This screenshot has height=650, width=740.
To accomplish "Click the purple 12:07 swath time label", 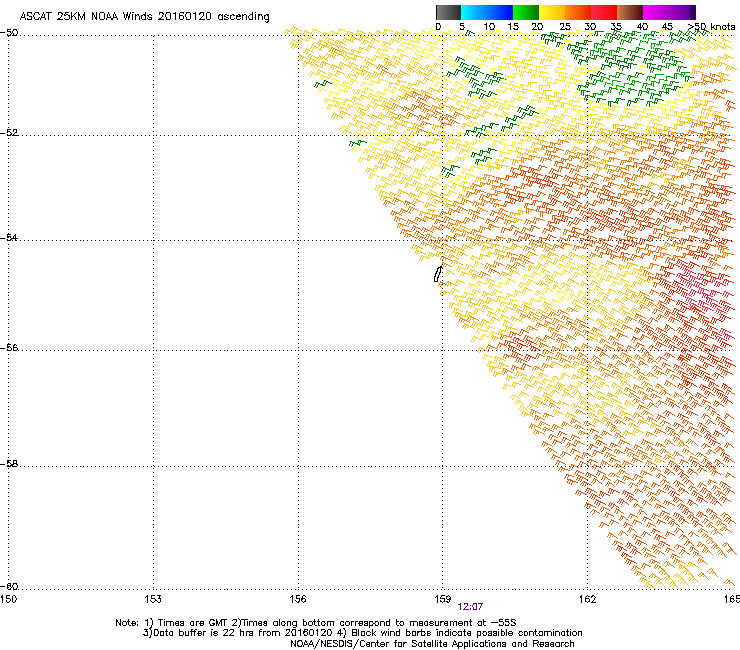I will point(470,607).
